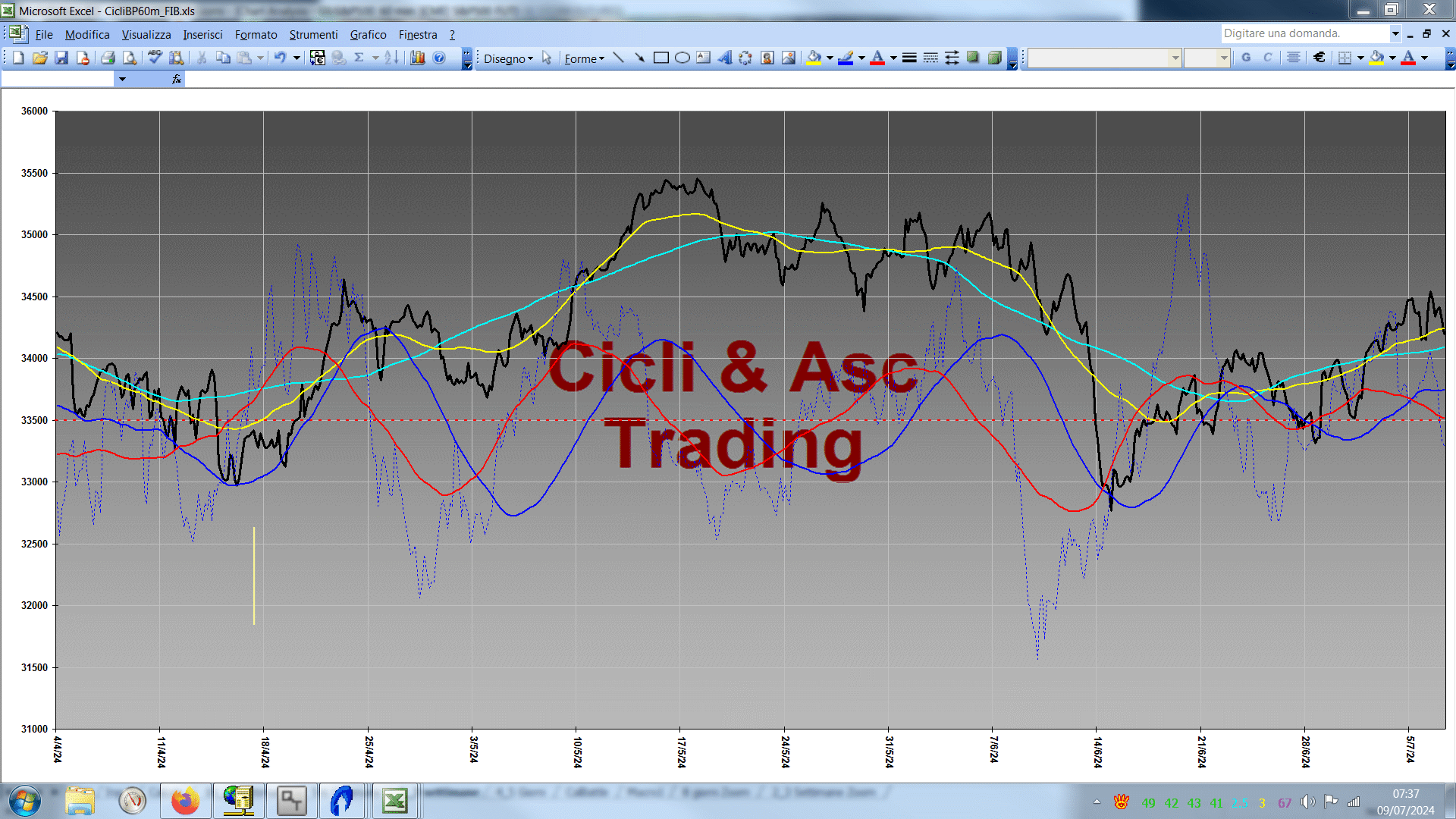Select the Arrow drawing tool
Image resolution: width=1456 pixels, height=819 pixels.
coord(639,58)
